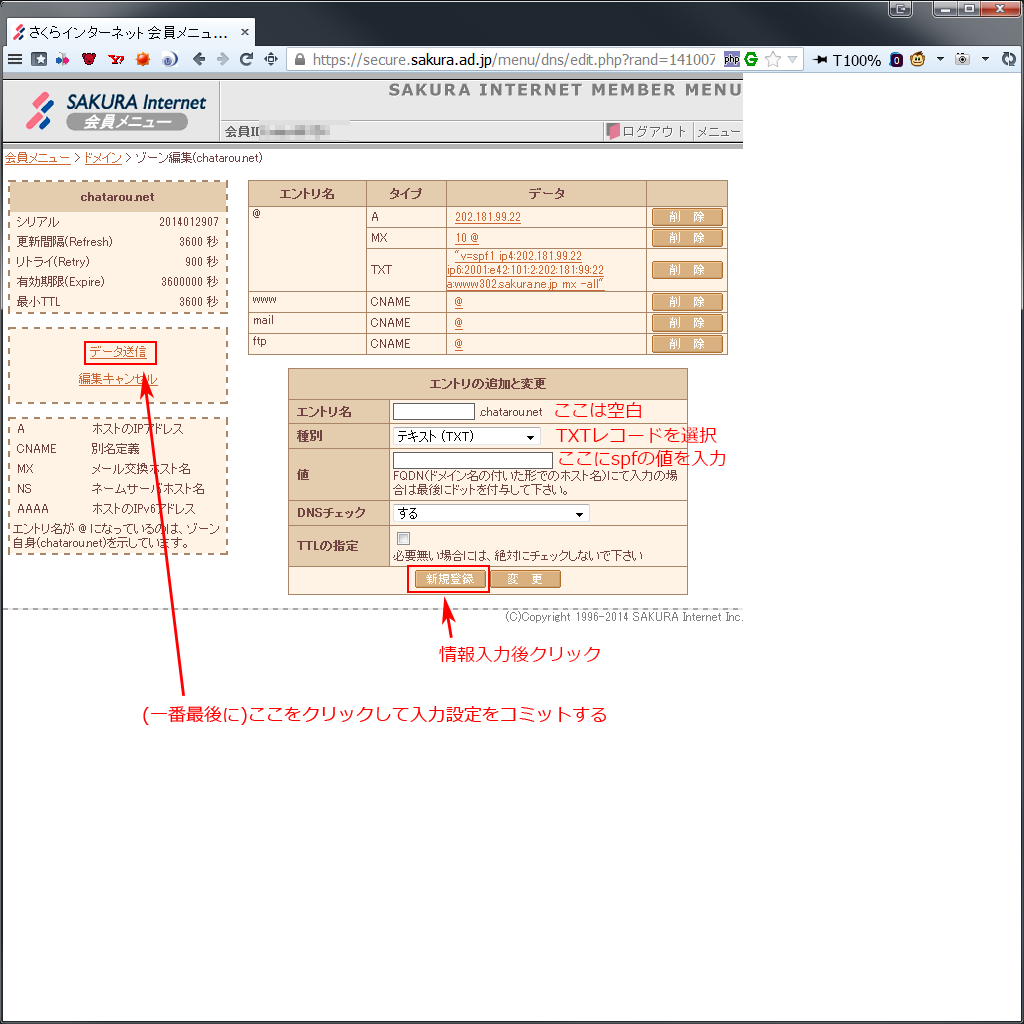Click the 会員メニュー breadcrumb link
The height and width of the screenshot is (1024, 1024).
pos(37,158)
